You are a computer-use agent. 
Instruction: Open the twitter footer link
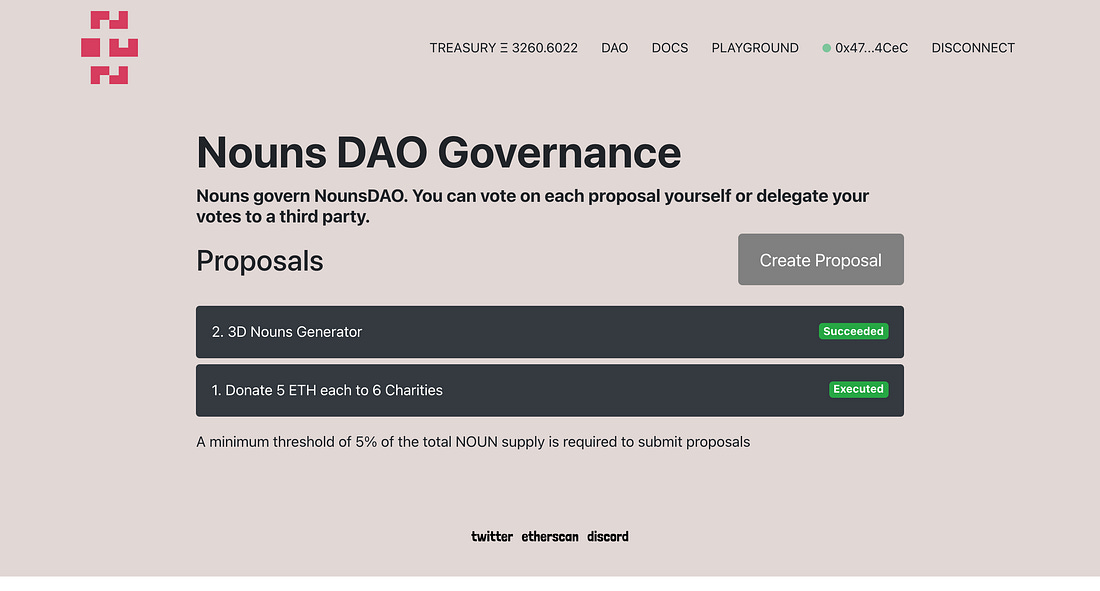click(492, 537)
